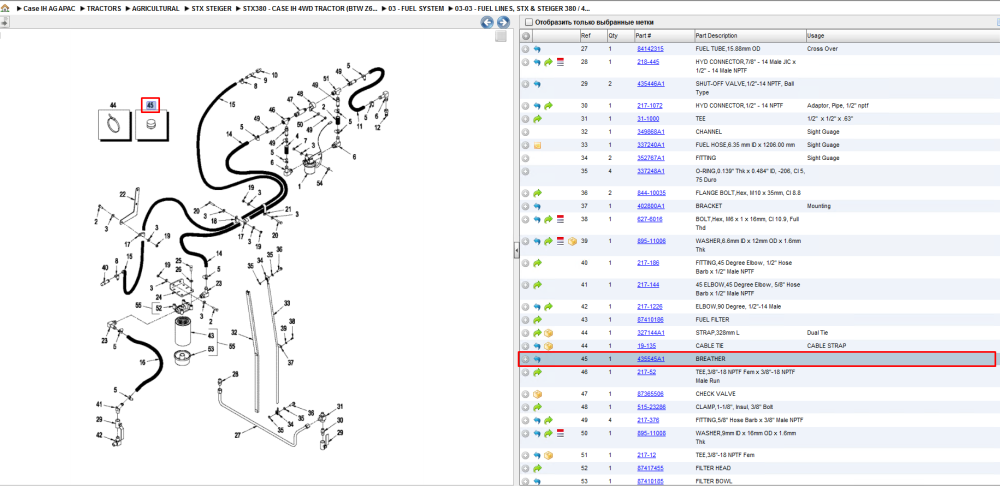Go to the catalog home icon
This screenshot has height=486, width=1000.
point(5,8)
